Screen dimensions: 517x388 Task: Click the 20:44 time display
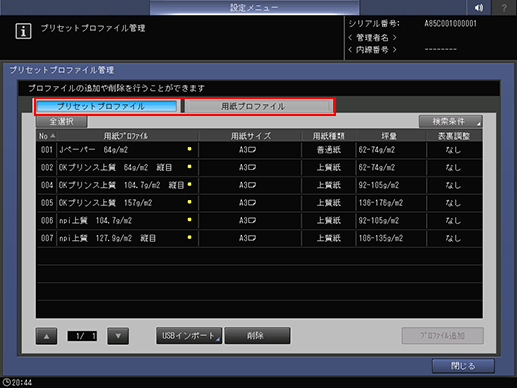pyautogui.click(x=22, y=383)
